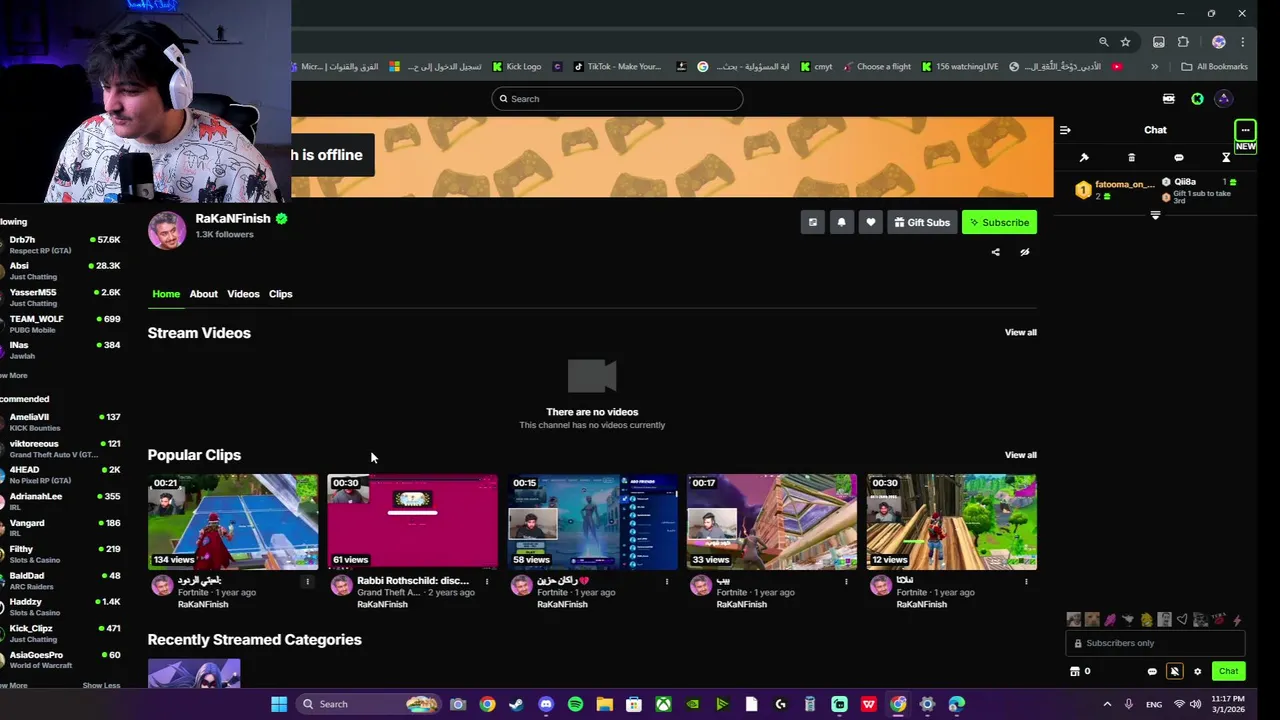This screenshot has width=1280, height=720.
Task: Expand hidden bookmarks chevron
Action: pyautogui.click(x=1154, y=67)
